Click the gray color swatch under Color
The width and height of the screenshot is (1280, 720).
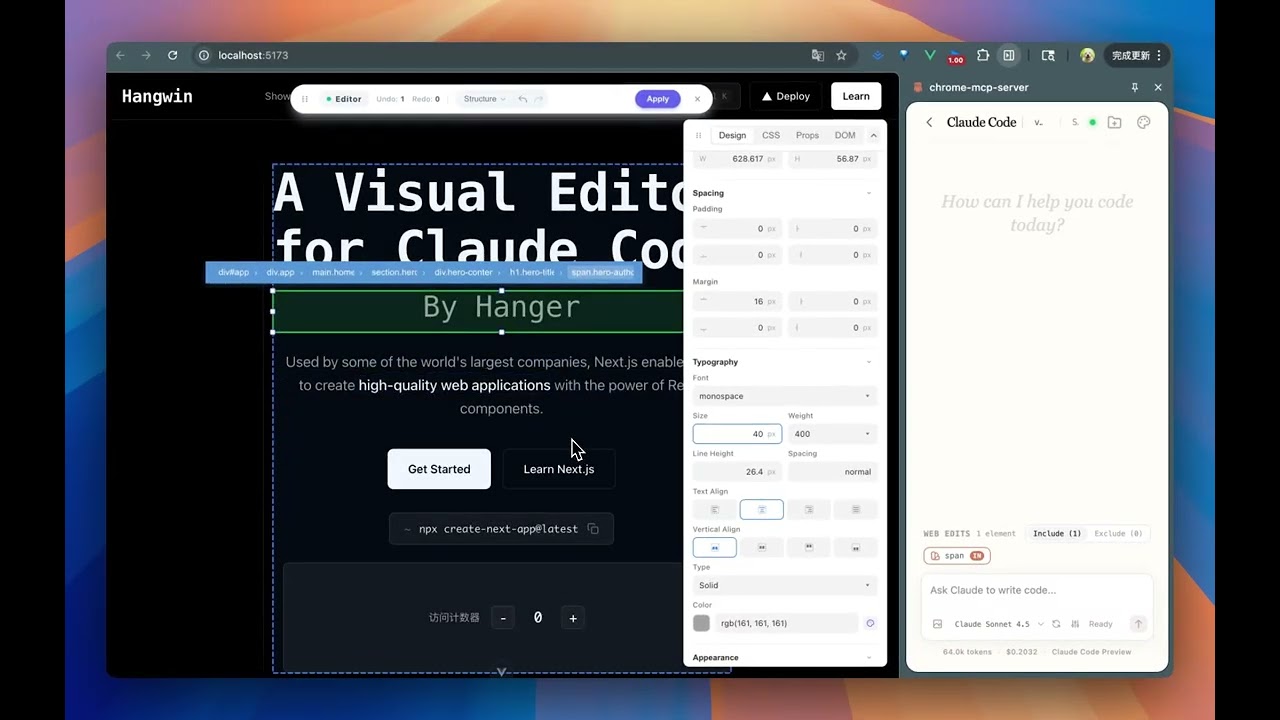pyautogui.click(x=701, y=623)
